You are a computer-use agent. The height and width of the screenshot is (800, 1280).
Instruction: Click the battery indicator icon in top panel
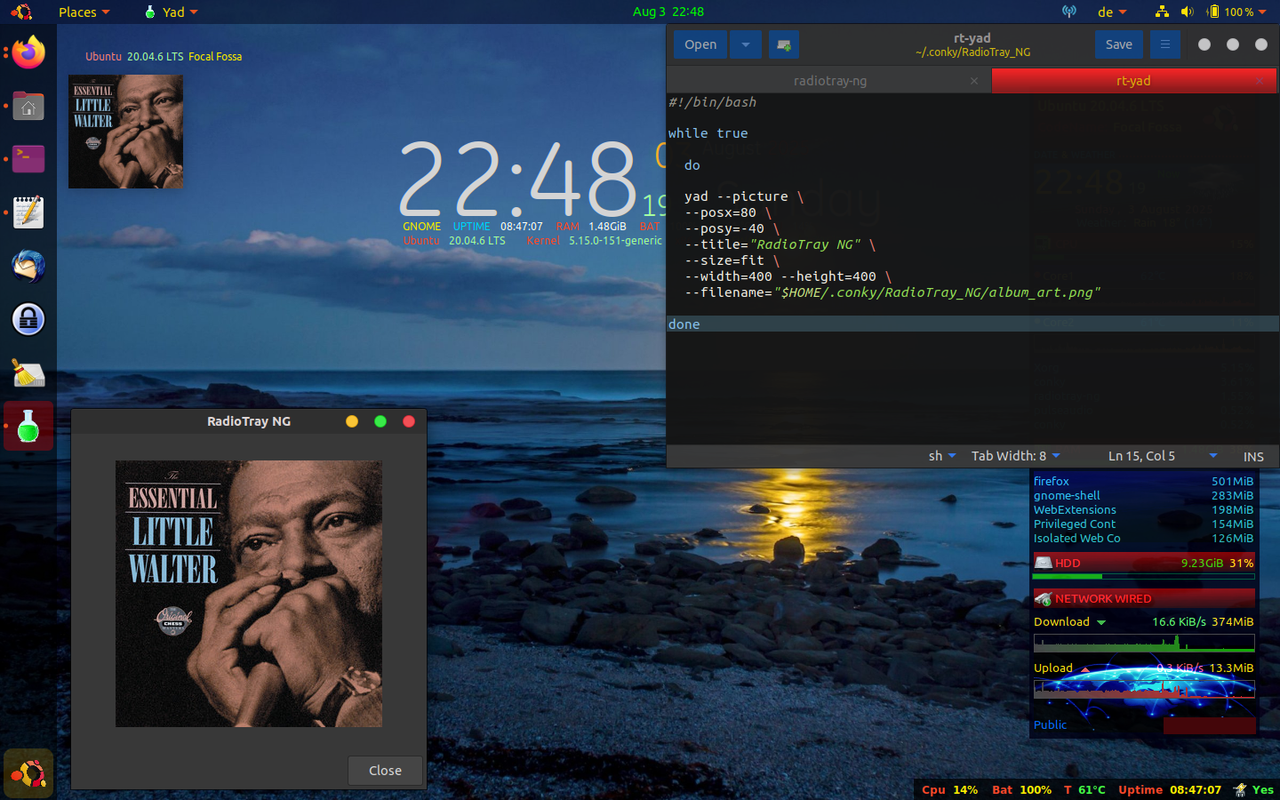pos(1213,12)
